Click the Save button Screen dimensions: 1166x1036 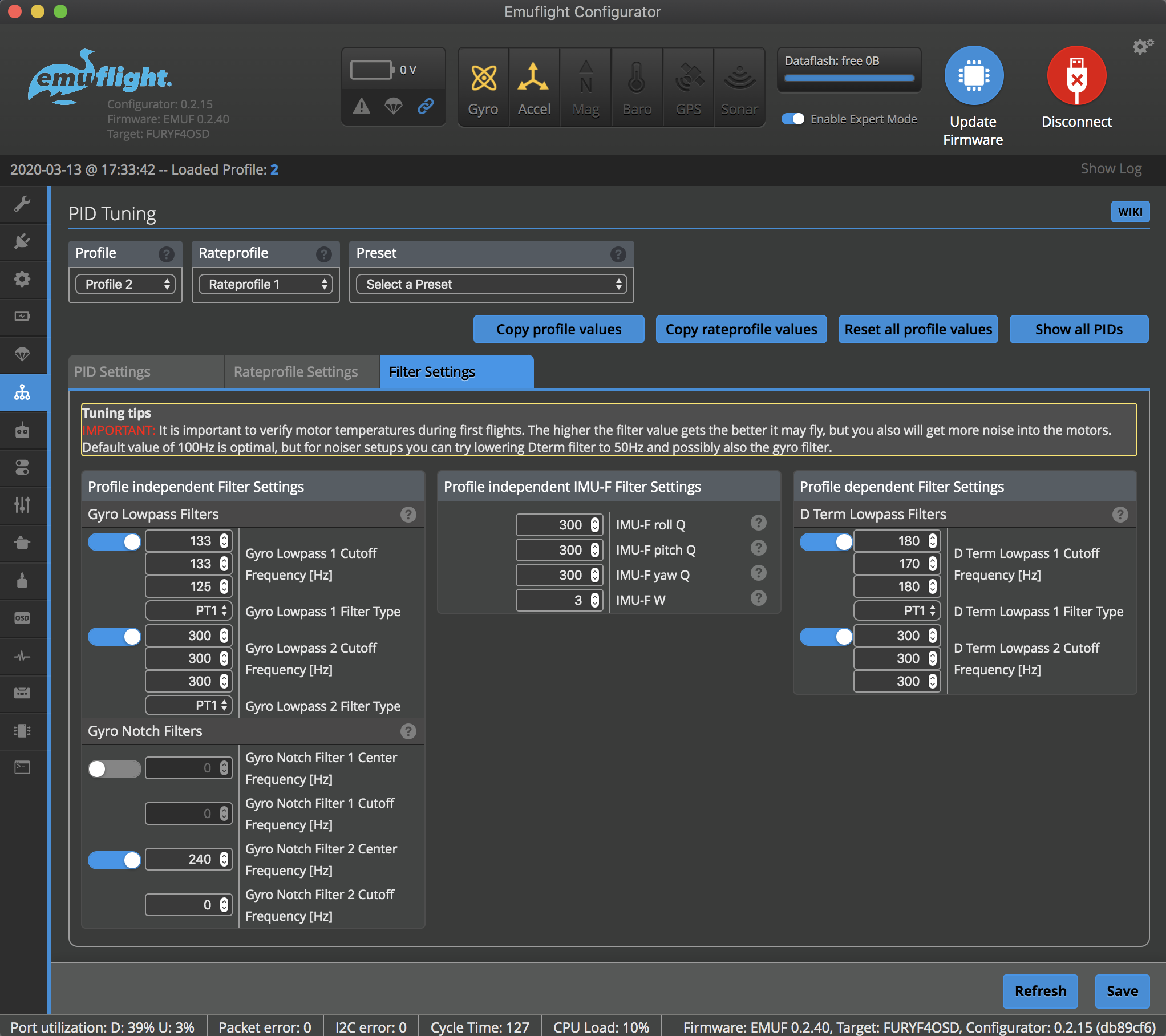pos(1122,991)
